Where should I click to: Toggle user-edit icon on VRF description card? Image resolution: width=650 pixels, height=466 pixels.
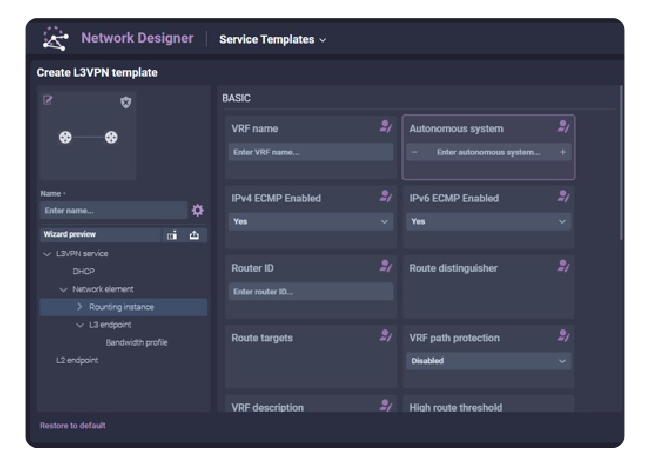(386, 405)
